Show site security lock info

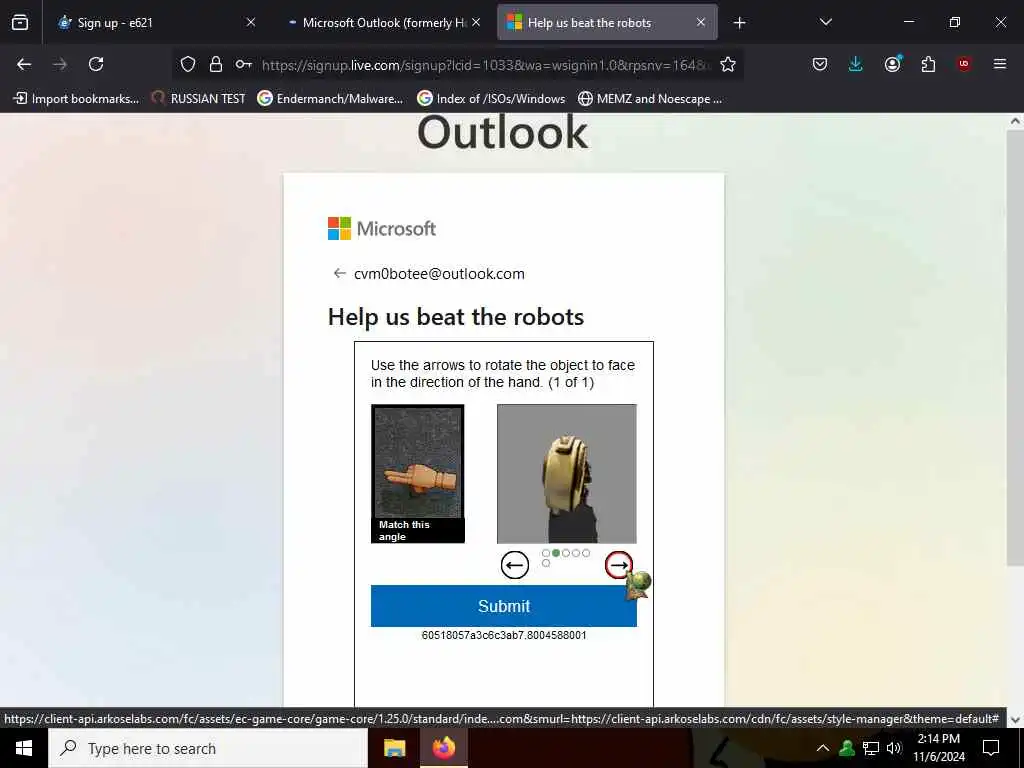(x=216, y=64)
